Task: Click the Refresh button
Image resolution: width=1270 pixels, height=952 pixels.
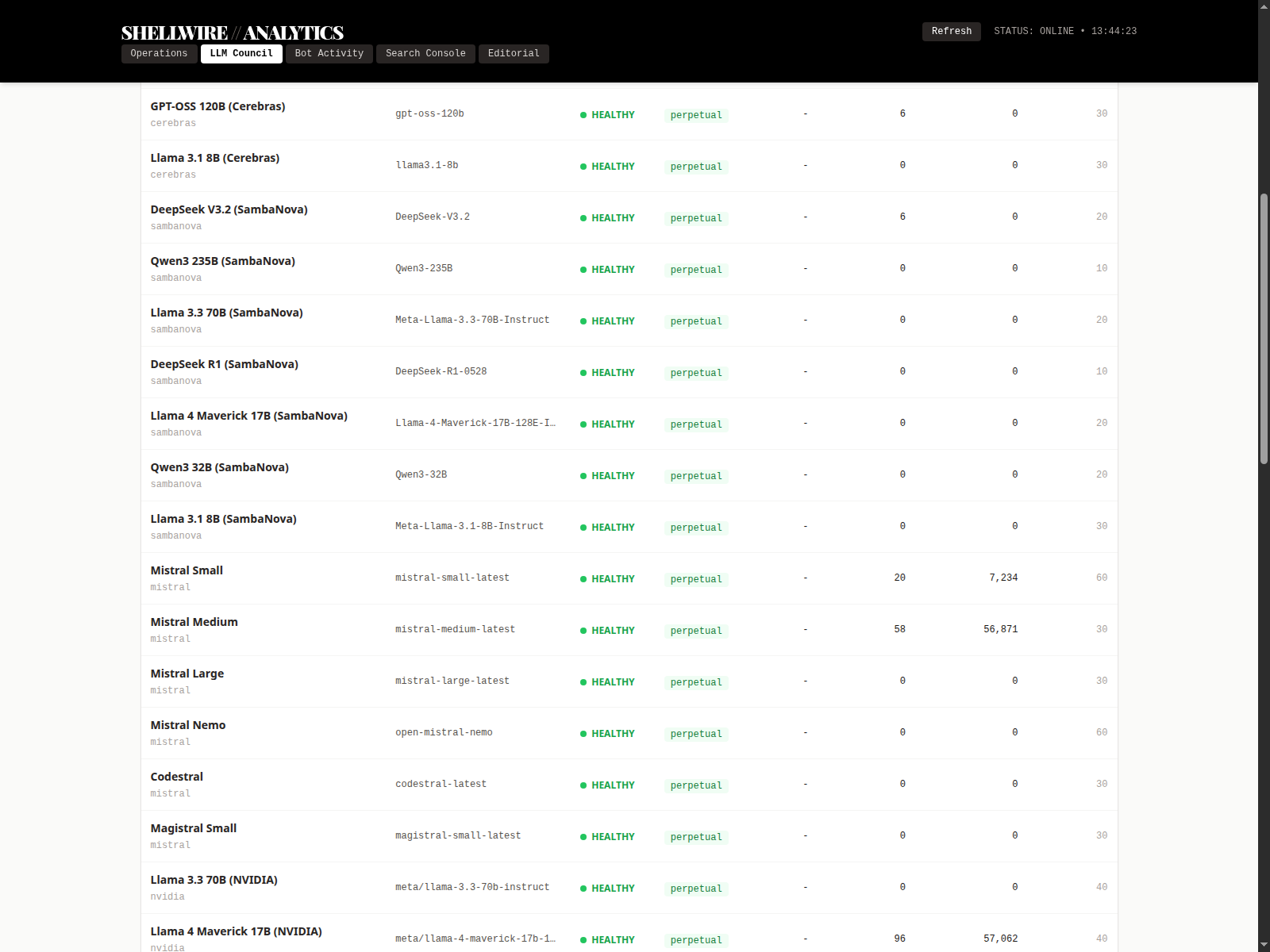Action: click(951, 31)
